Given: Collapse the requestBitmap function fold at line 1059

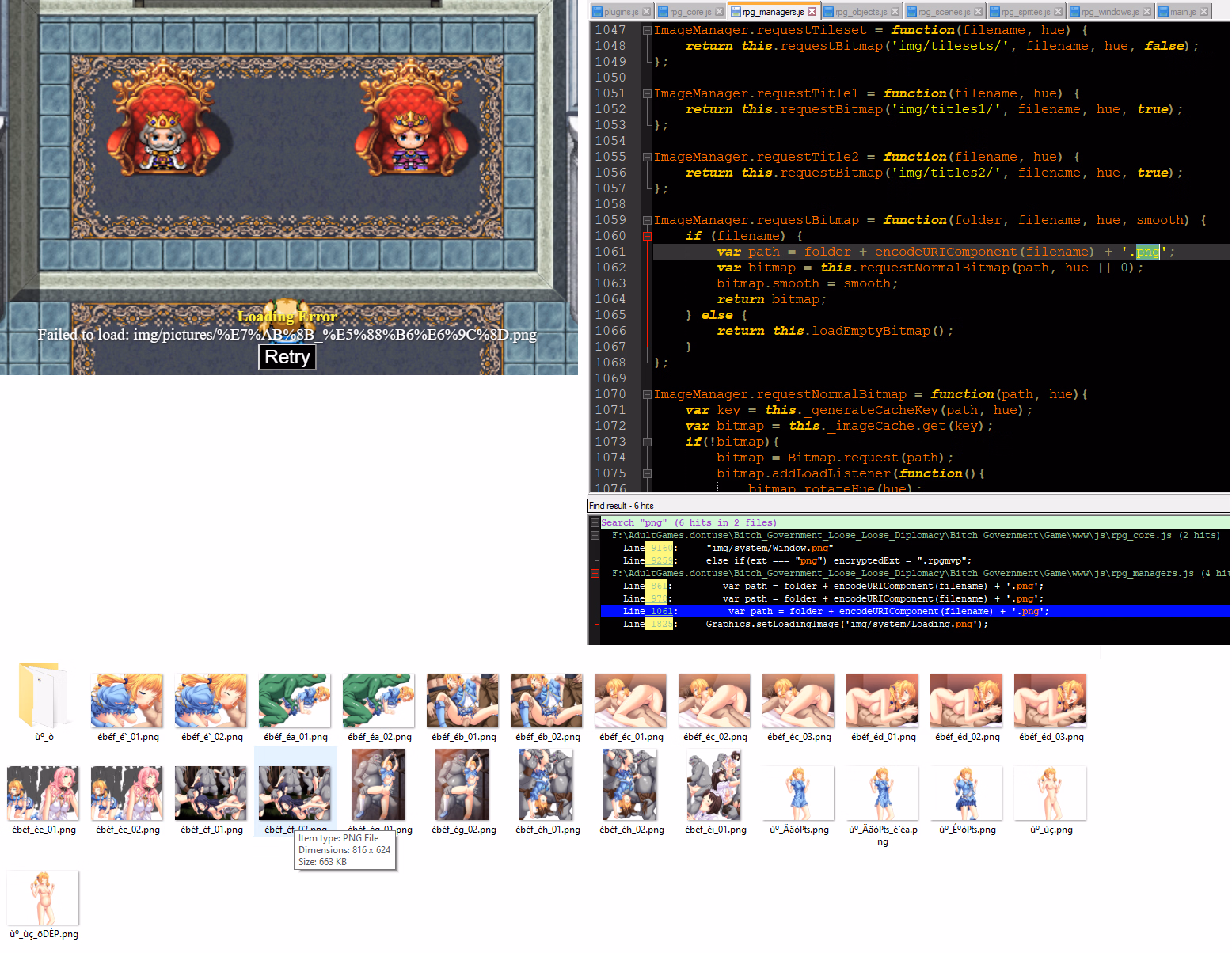Looking at the screenshot, I should [x=647, y=220].
